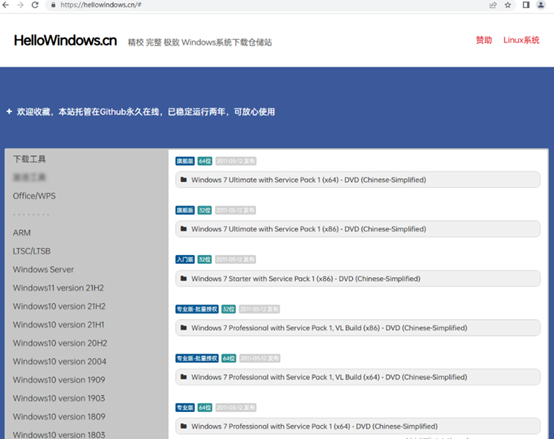
Task: Click folder icon of Ultimate (x86) entry
Action: (183, 229)
